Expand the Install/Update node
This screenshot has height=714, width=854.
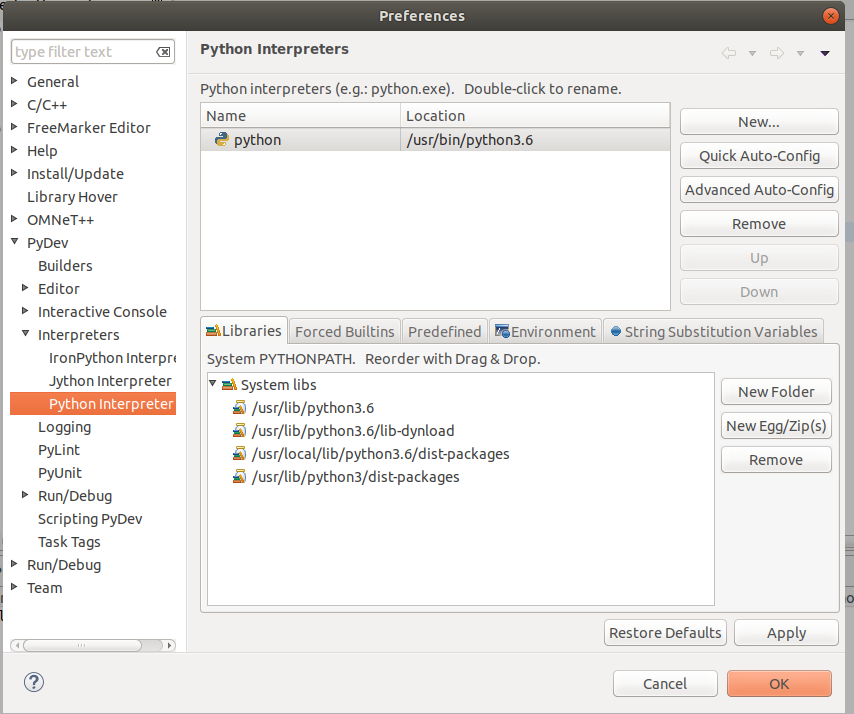(15, 173)
